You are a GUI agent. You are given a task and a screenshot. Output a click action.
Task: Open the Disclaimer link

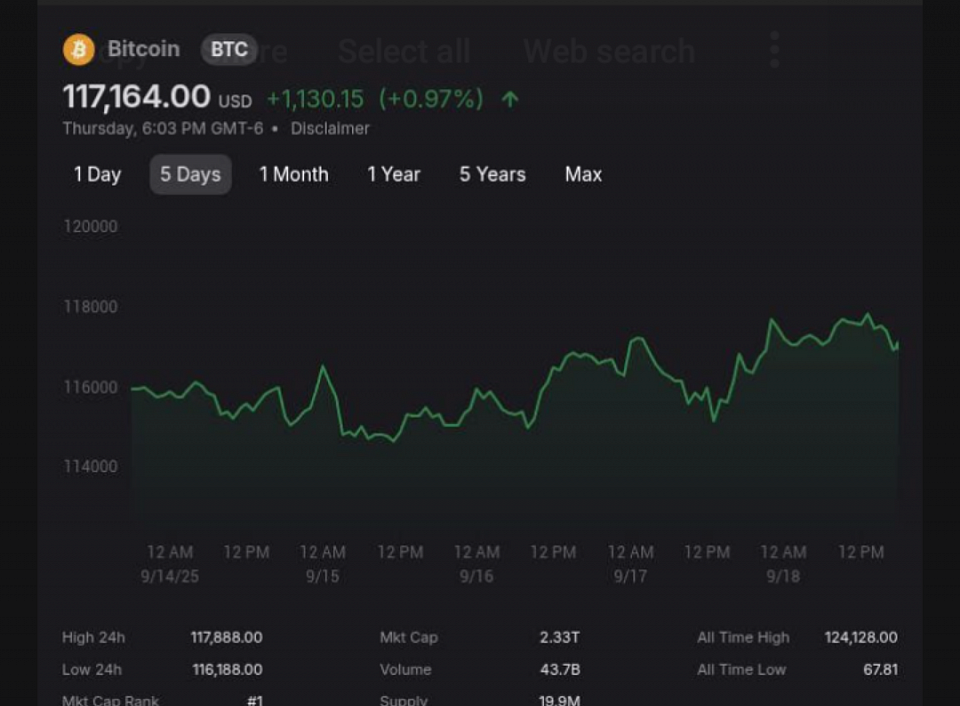pyautogui.click(x=330, y=129)
